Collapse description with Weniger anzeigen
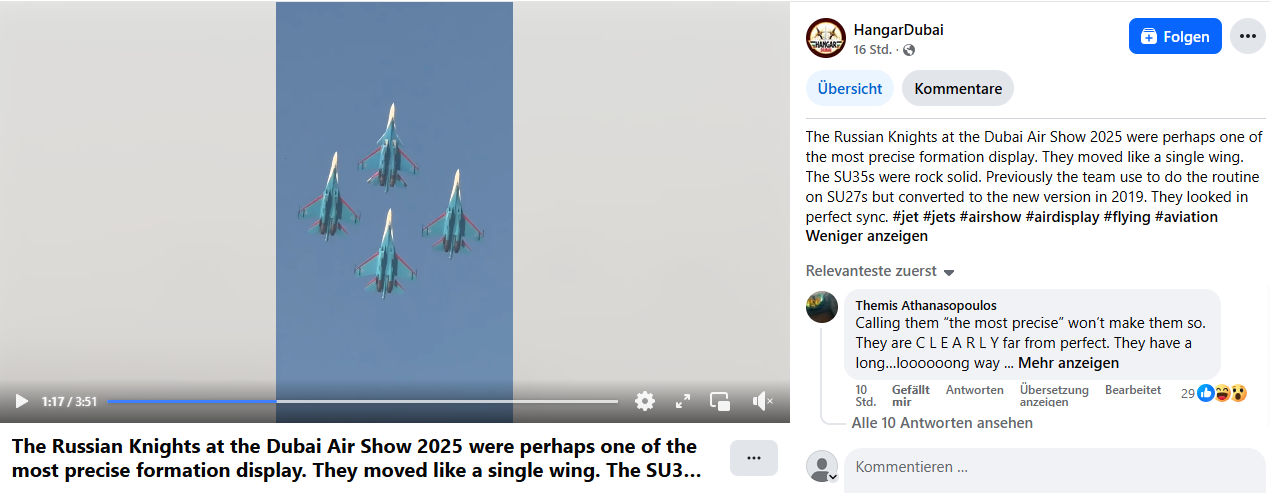The height and width of the screenshot is (493, 1270). tap(867, 236)
